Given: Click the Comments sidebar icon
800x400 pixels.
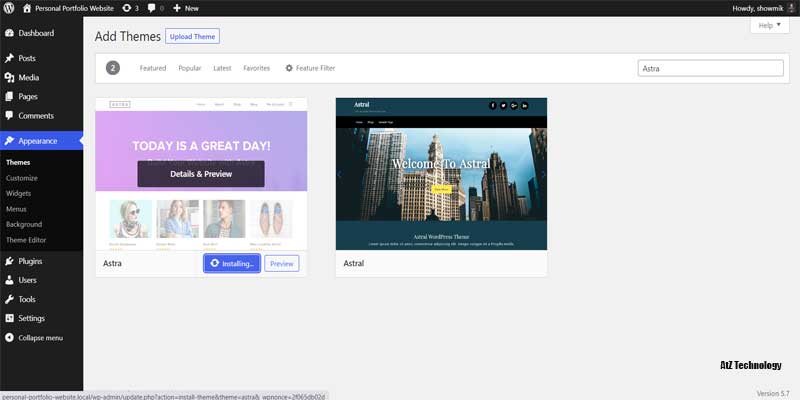Looking at the screenshot, I should pyautogui.click(x=9, y=116).
